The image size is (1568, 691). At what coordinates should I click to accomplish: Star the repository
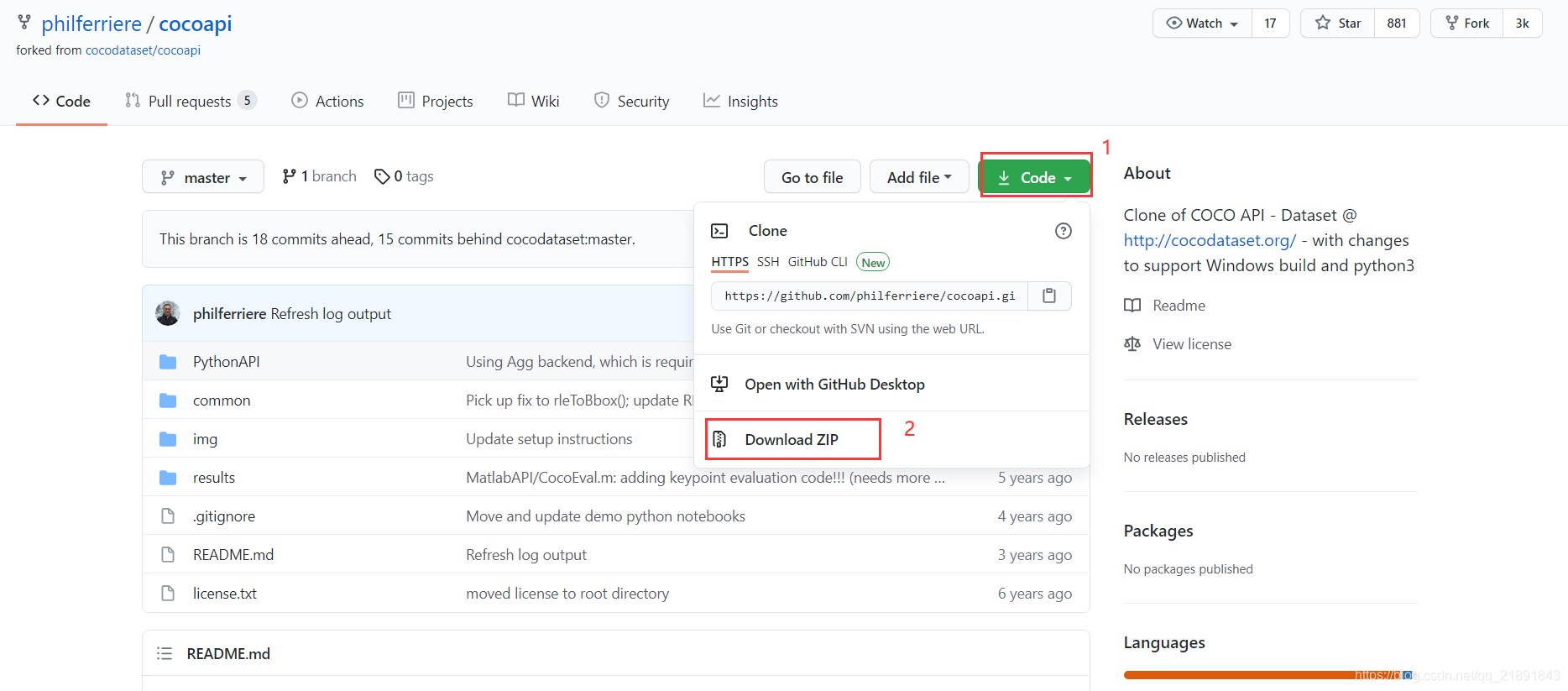pyautogui.click(x=1338, y=24)
